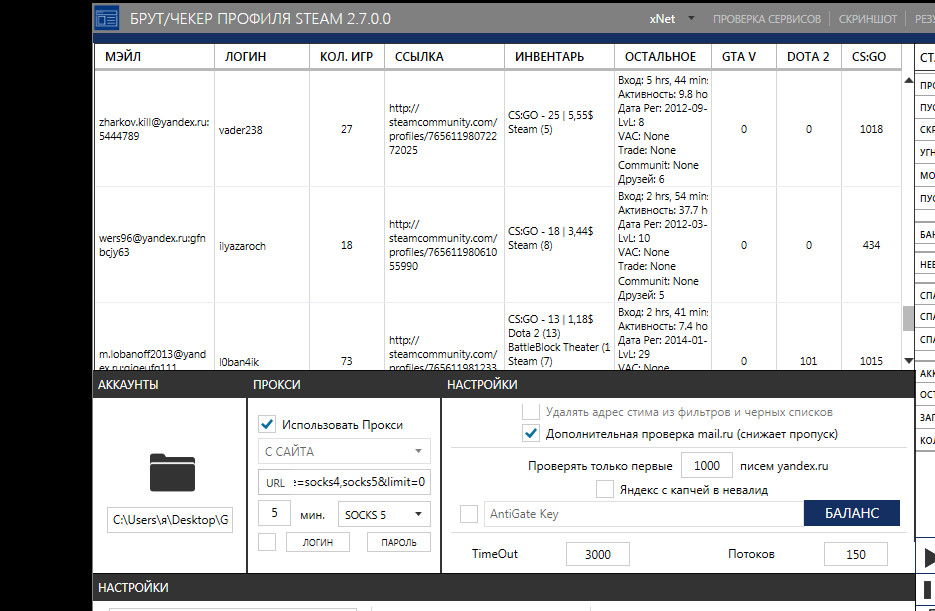The width and height of the screenshot is (935, 611).
Task: Click the table vertical scrollbar thumb
Action: tap(908, 318)
